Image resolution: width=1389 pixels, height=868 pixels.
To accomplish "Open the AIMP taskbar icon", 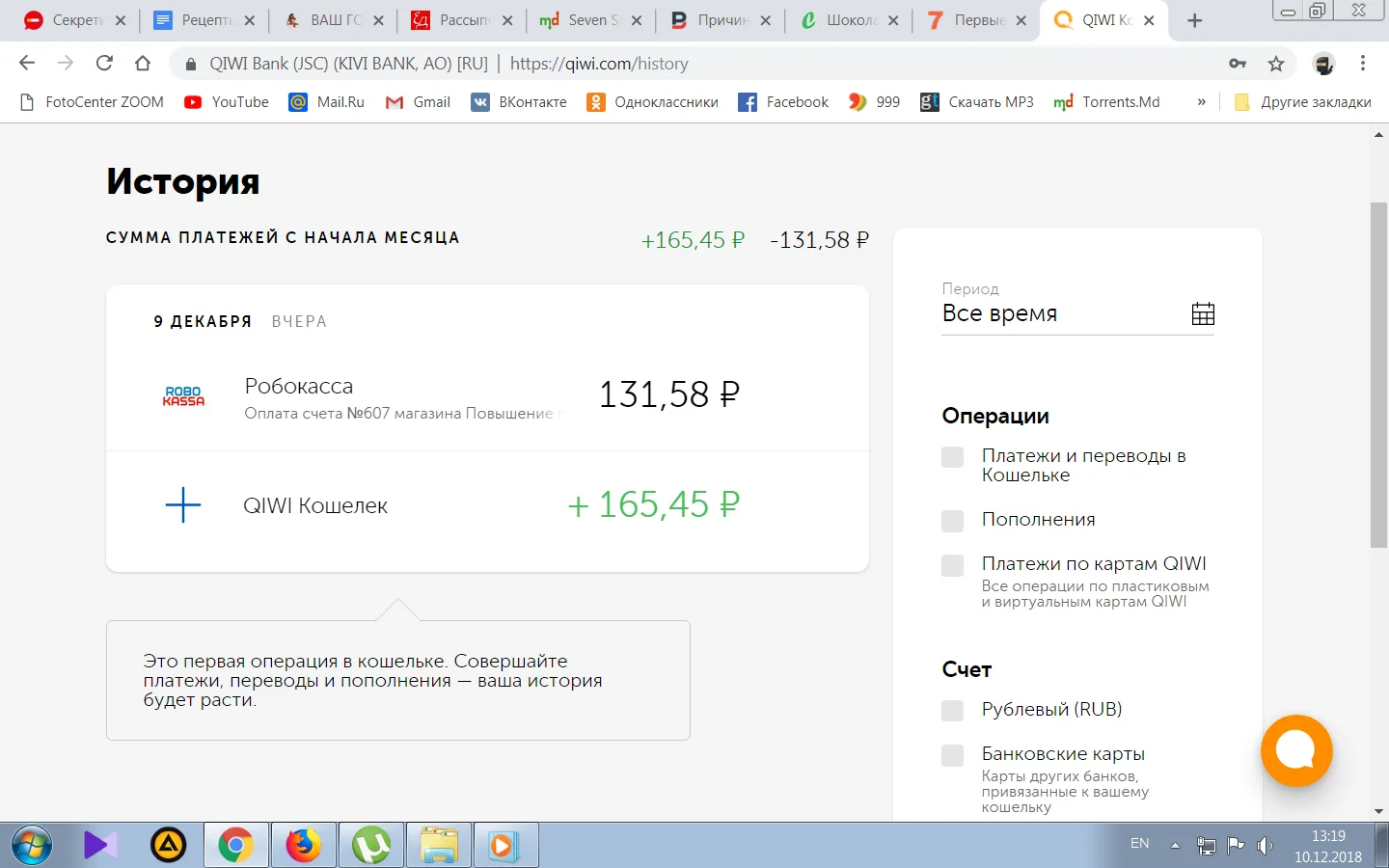I will 168,846.
